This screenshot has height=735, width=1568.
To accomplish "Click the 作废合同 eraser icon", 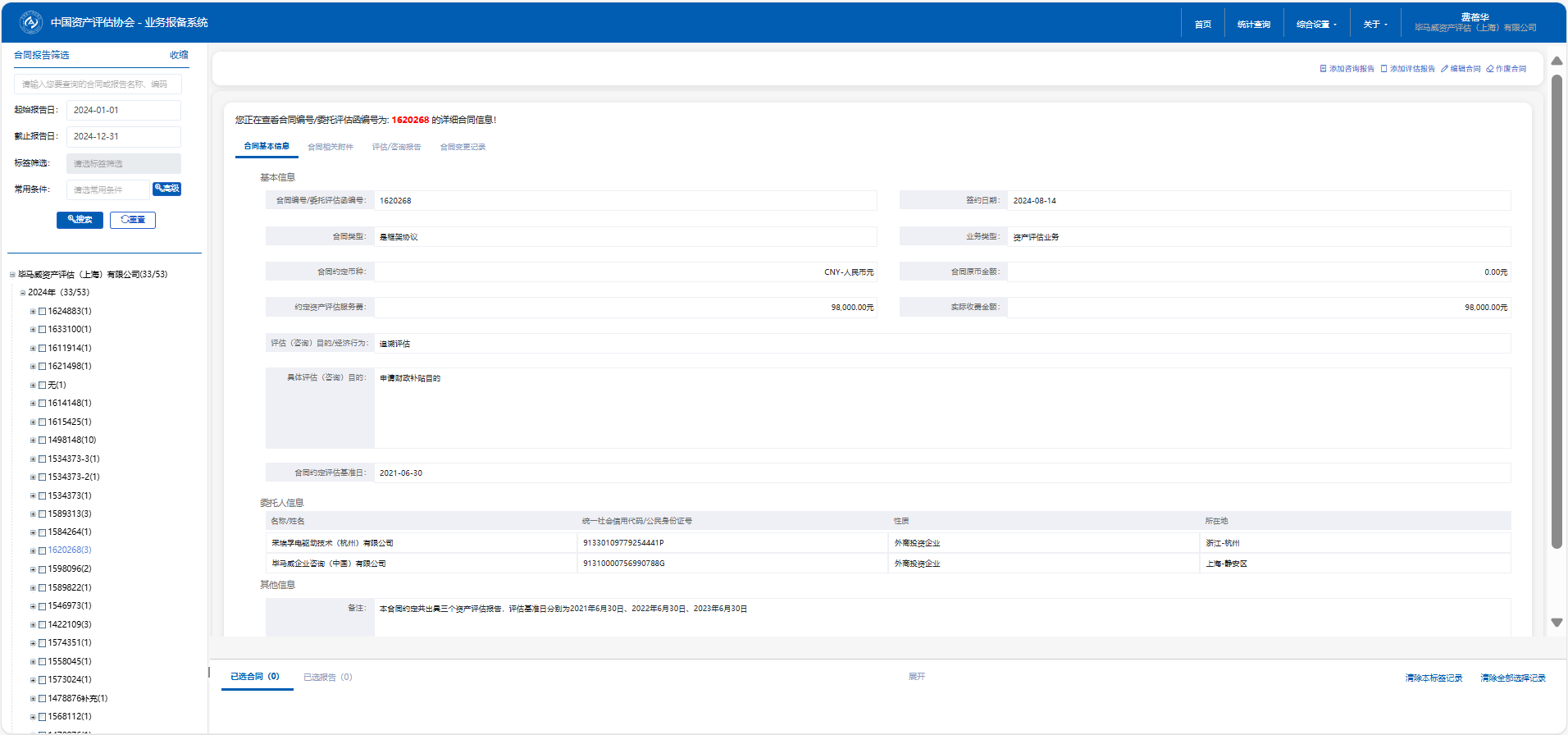I will 1490,69.
